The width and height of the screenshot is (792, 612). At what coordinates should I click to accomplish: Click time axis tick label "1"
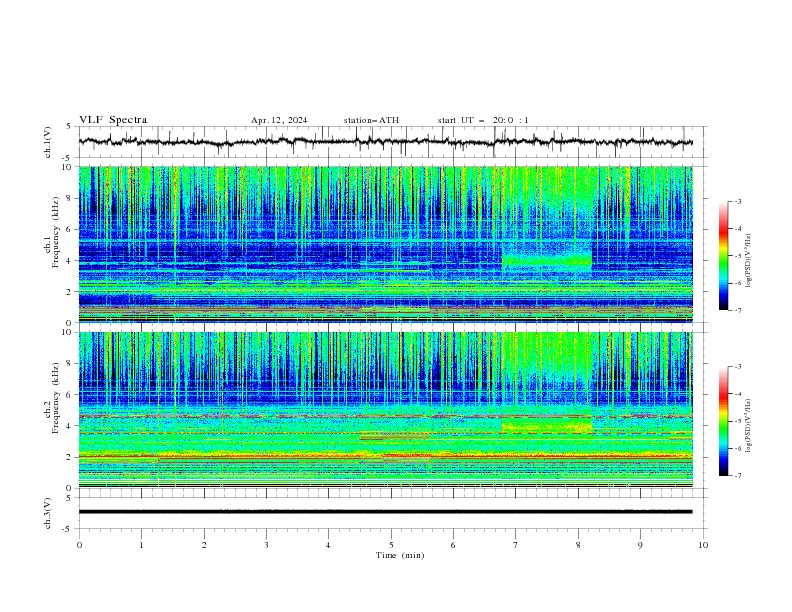tap(141, 545)
